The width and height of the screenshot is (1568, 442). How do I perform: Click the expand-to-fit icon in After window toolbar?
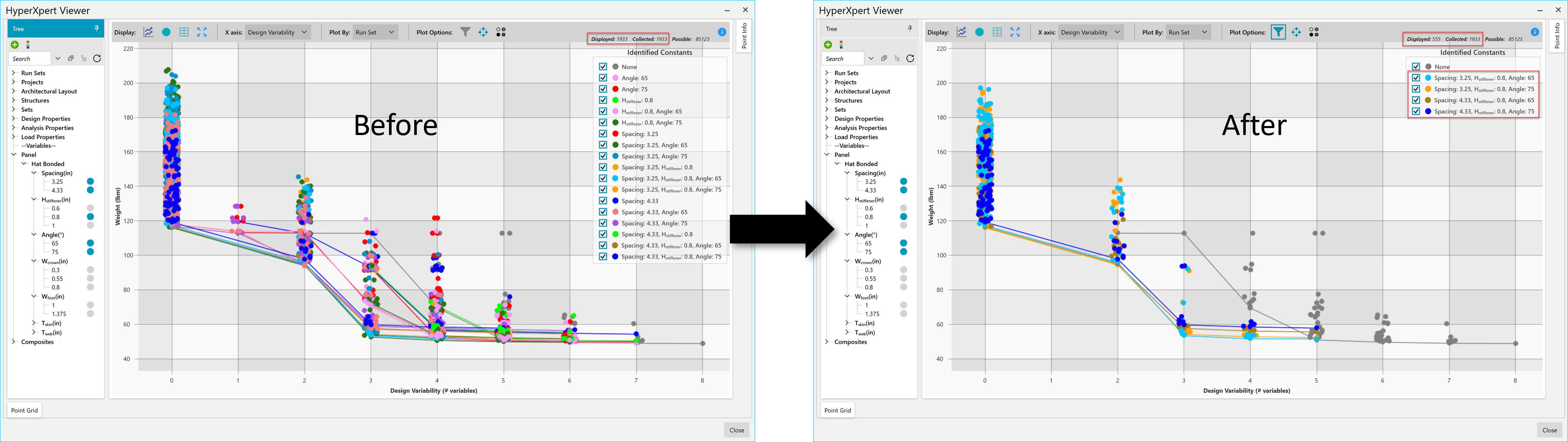1015,32
